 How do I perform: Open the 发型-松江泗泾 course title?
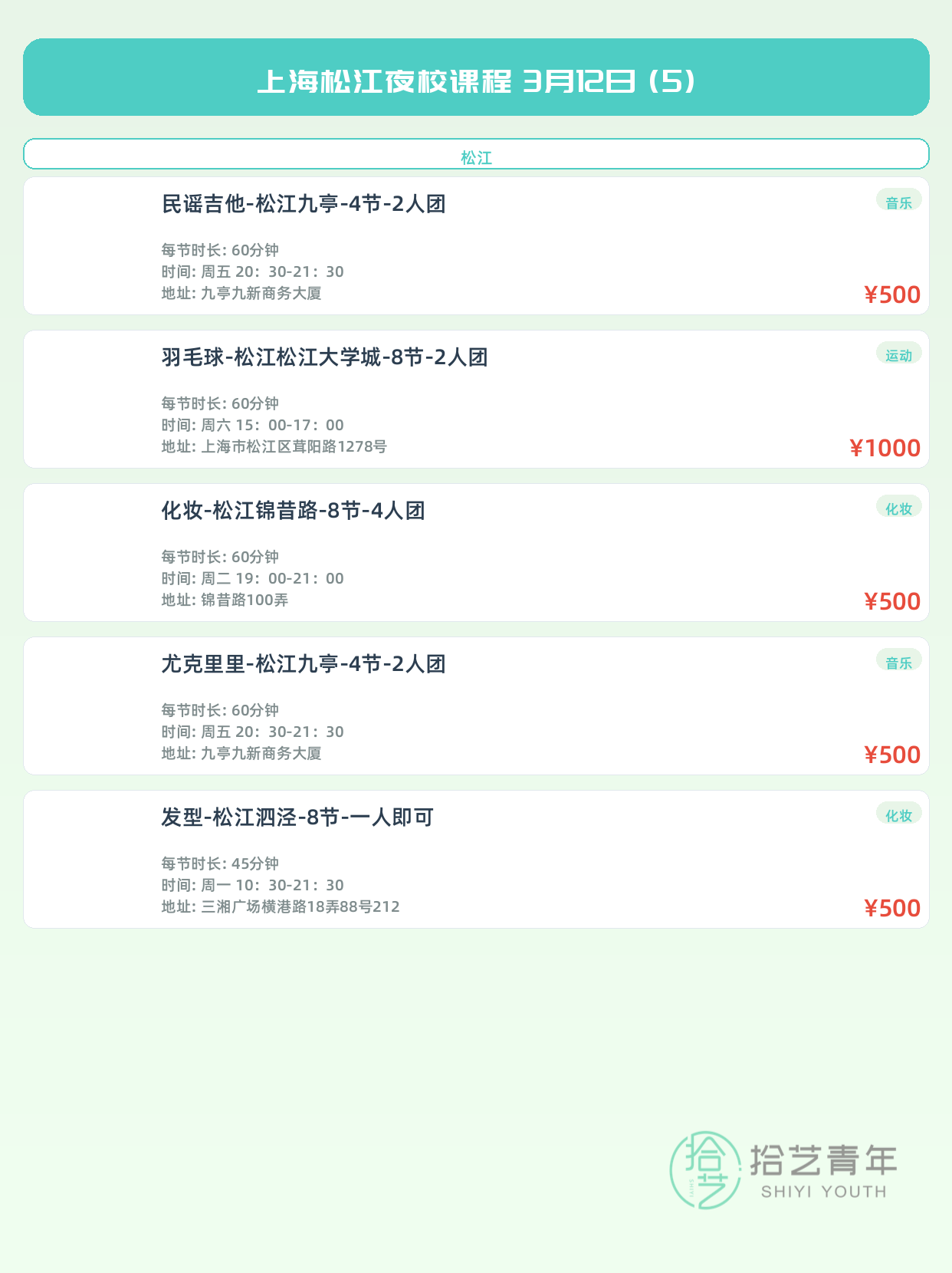(297, 817)
